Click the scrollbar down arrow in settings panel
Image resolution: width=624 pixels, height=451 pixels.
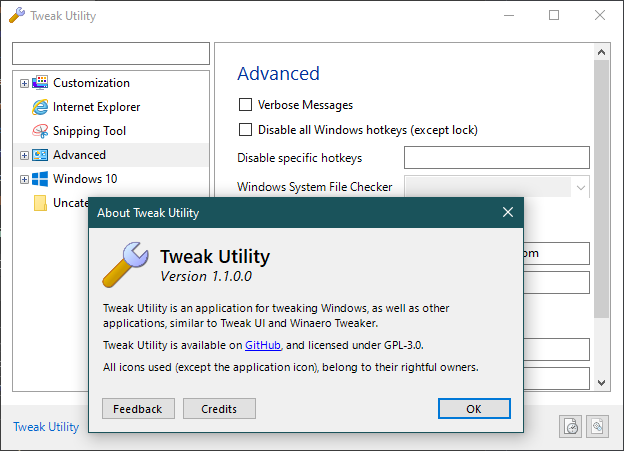[x=601, y=383]
